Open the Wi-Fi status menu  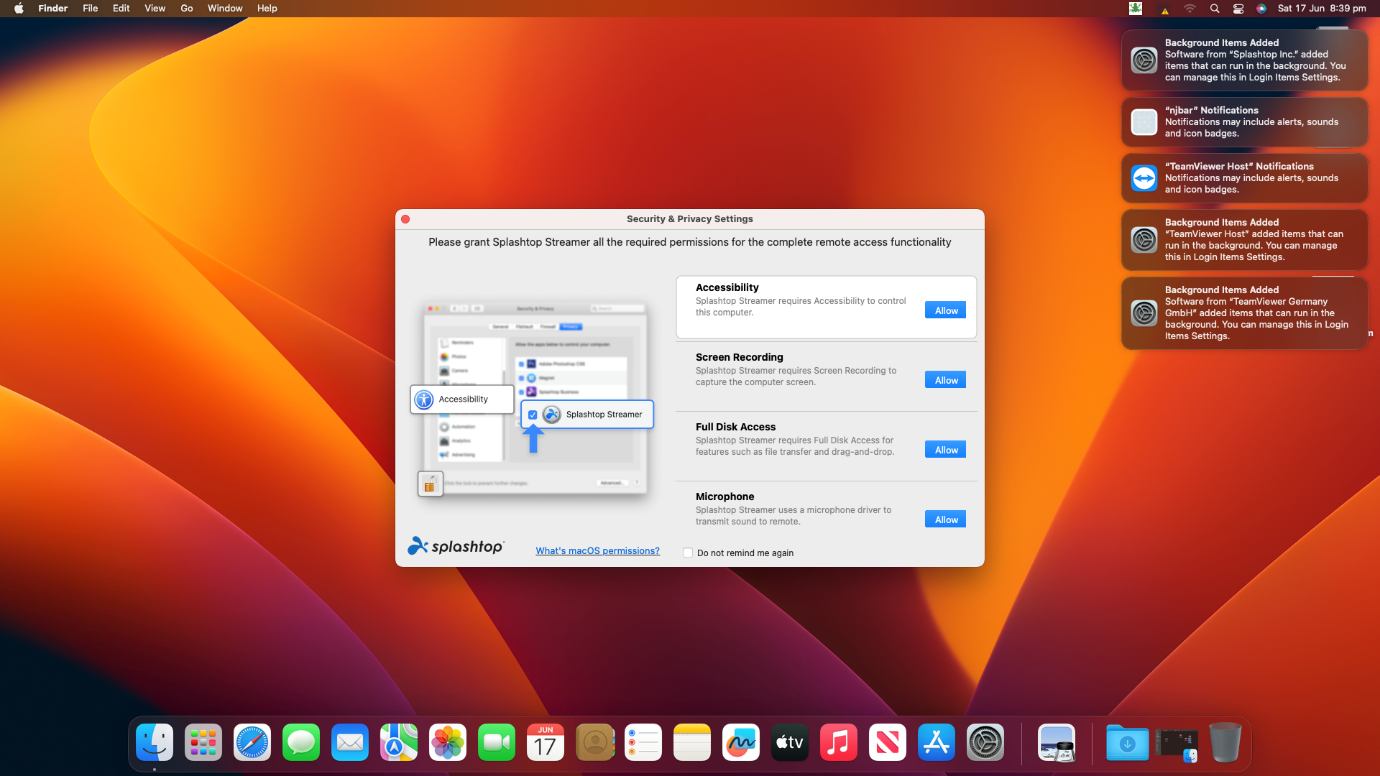click(x=1190, y=8)
